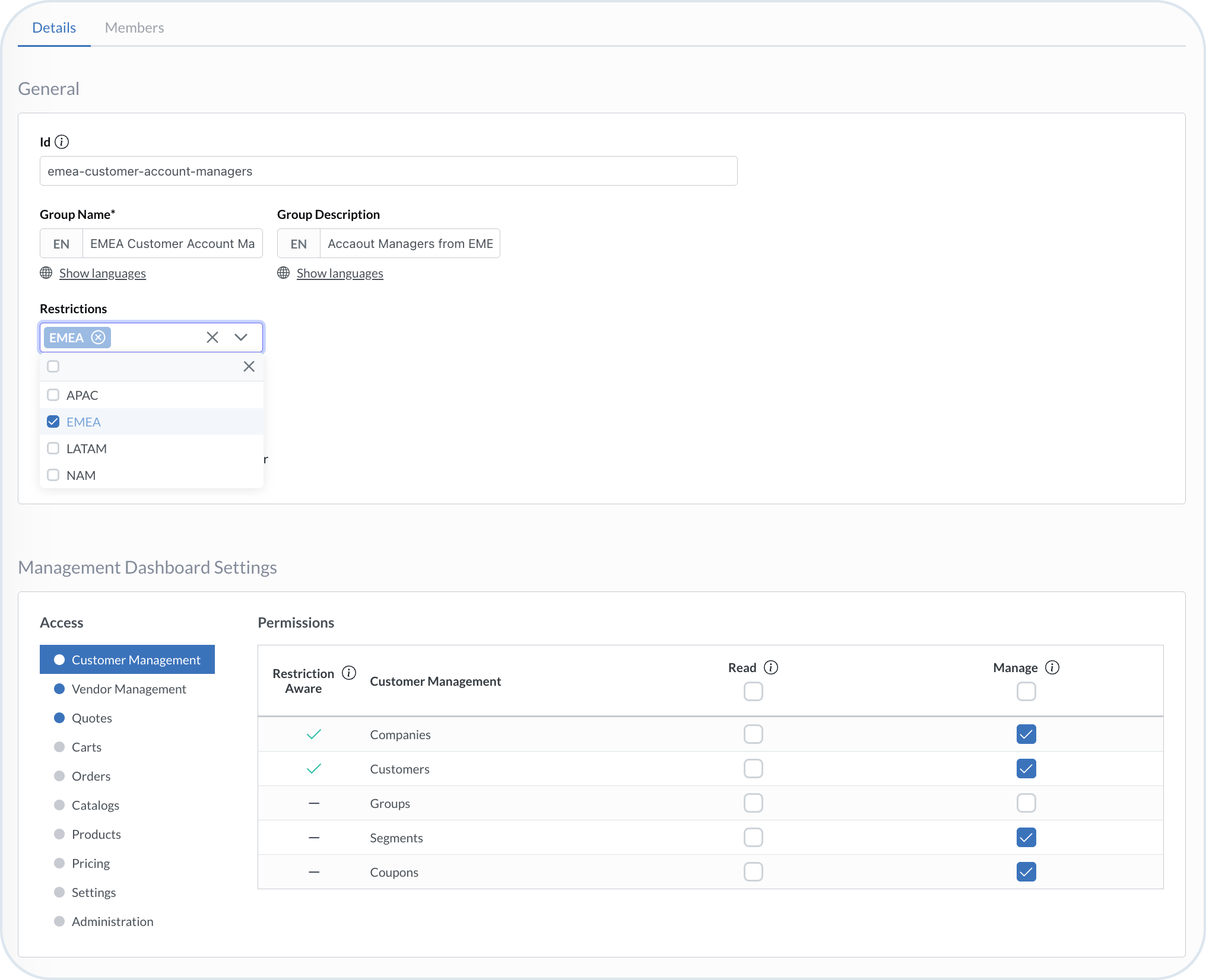Collapse the Restrictions dropdown chevron
Screen dimensions: 1206x980
click(241, 337)
